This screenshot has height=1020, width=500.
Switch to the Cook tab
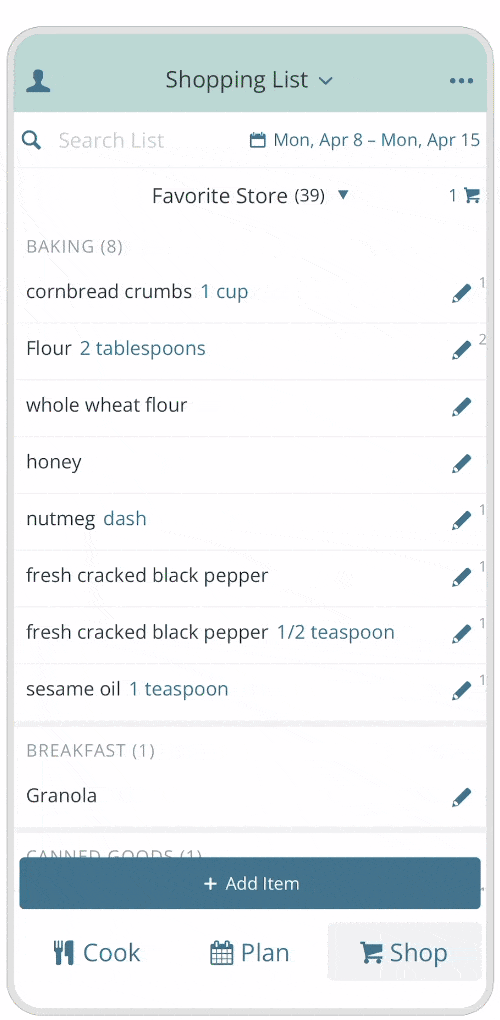click(96, 953)
